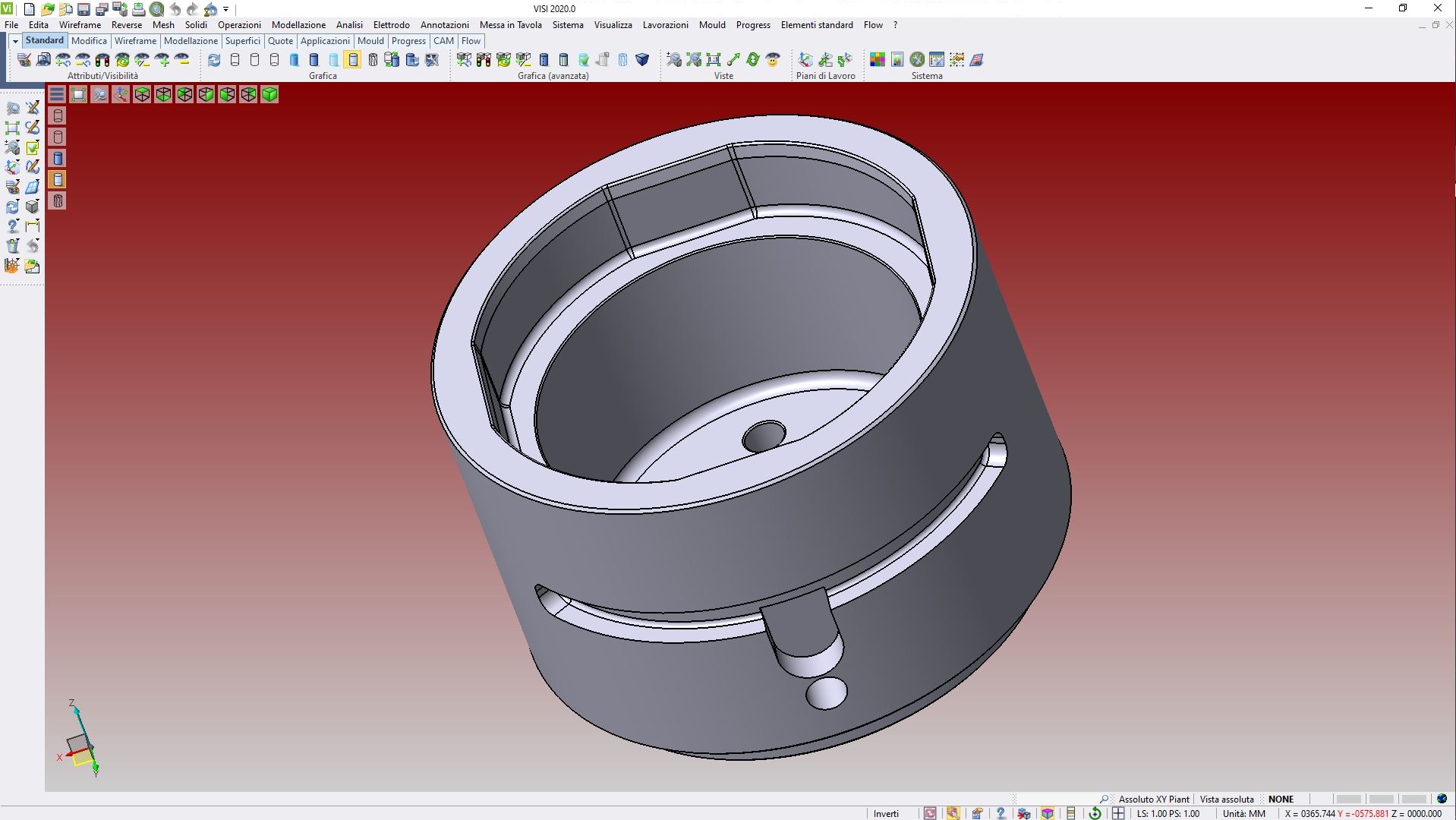Viewport: 1456px width, 820px height.
Task: Click the Vista assoluta label in status bar
Action: [1227, 799]
